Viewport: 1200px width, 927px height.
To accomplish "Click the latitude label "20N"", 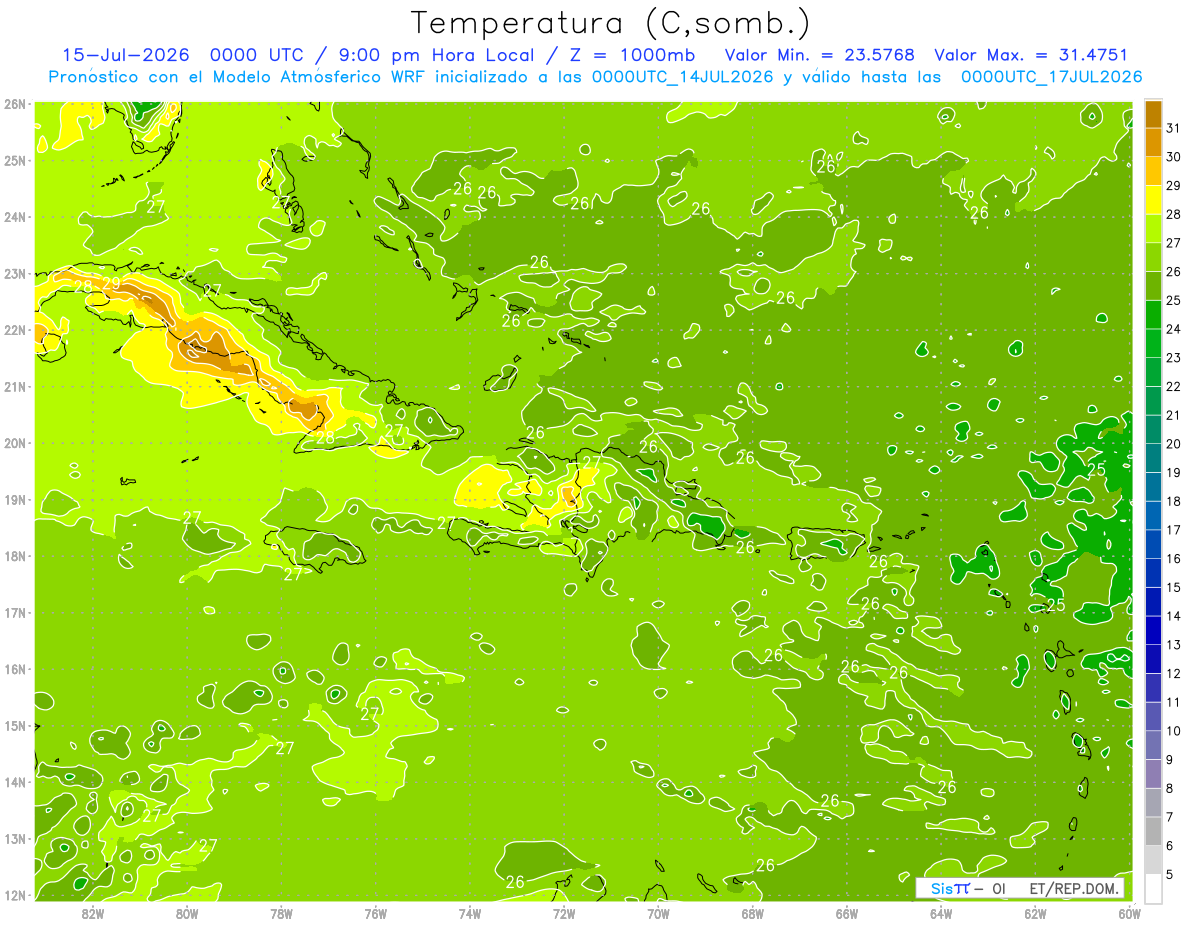I will (14, 443).
